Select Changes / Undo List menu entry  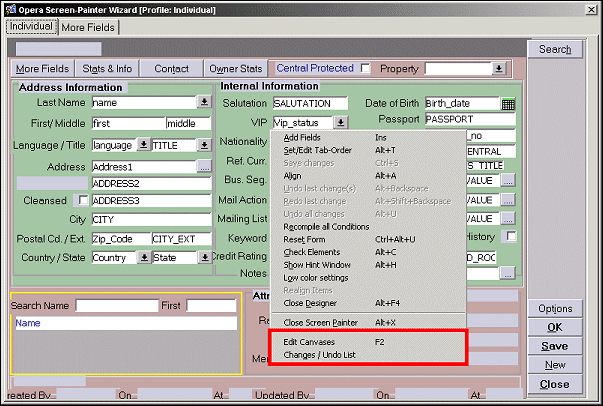point(319,355)
